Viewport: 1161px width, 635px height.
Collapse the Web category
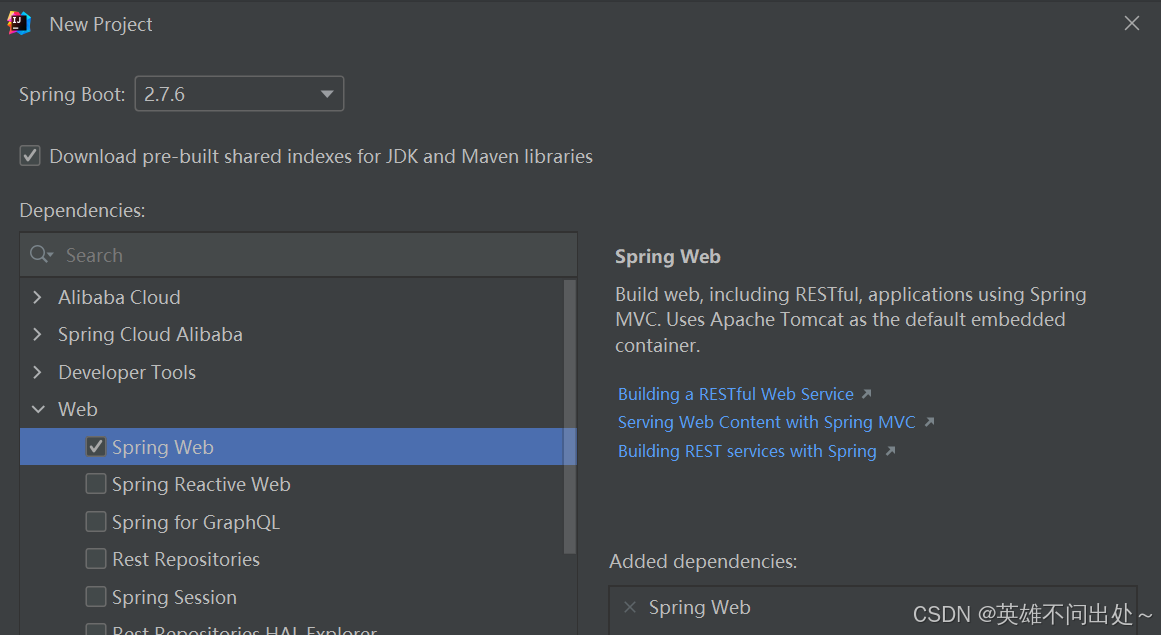click(x=39, y=409)
